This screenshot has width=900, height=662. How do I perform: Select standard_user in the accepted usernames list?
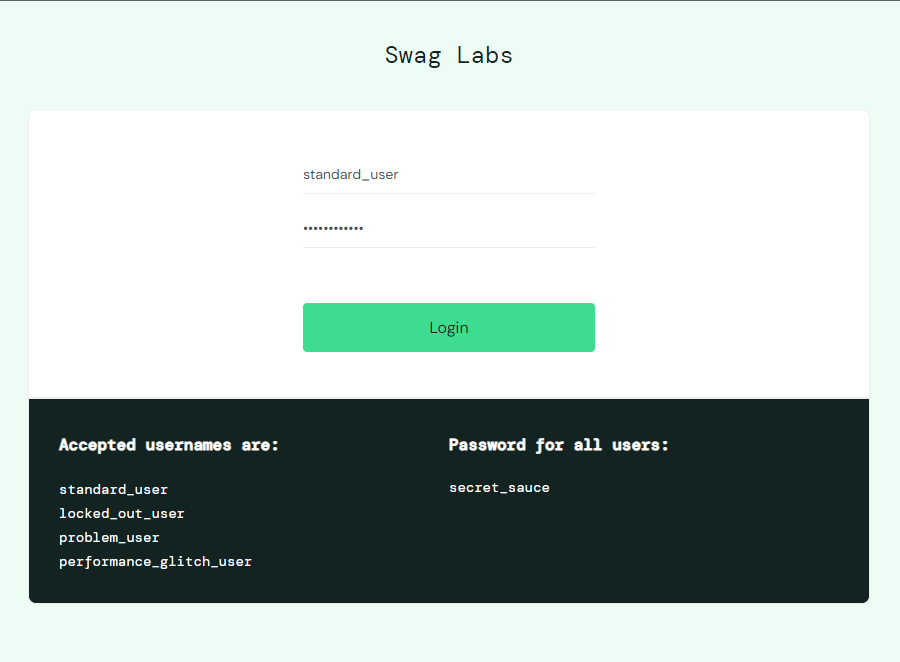tap(113, 490)
